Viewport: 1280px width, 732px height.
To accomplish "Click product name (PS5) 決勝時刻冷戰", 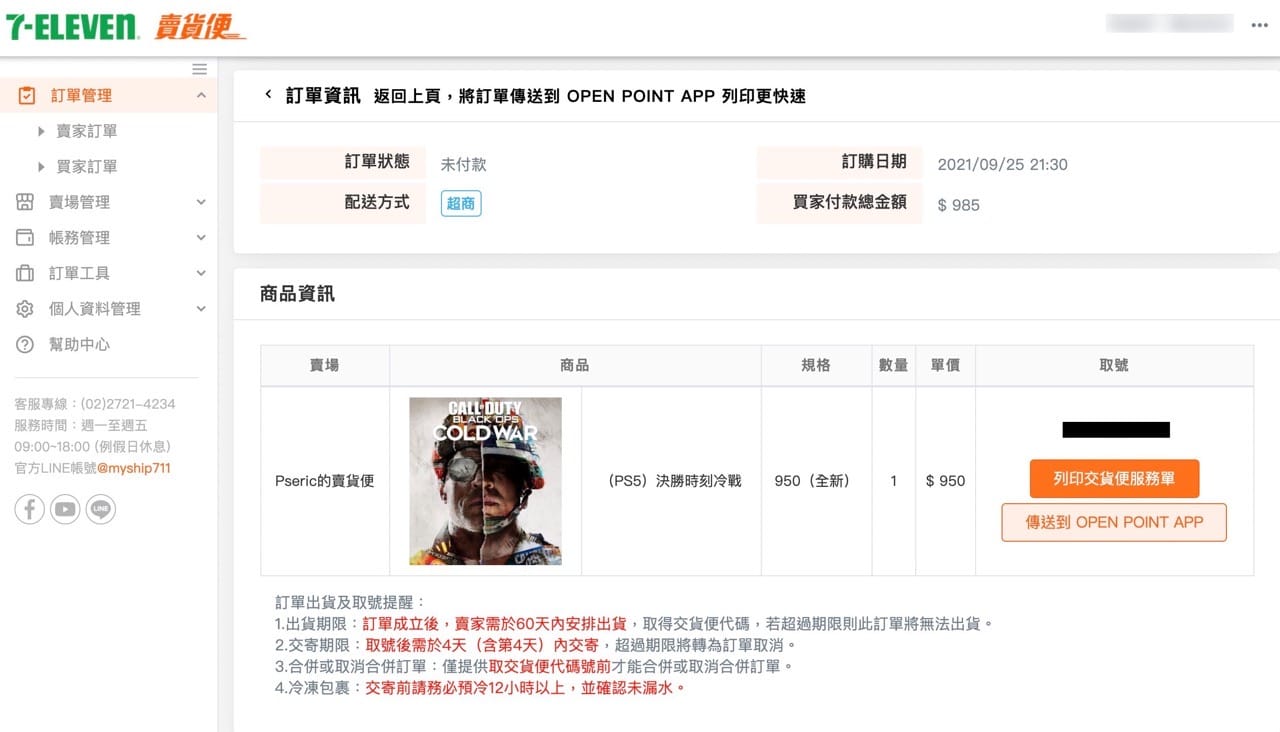I will coord(675,481).
